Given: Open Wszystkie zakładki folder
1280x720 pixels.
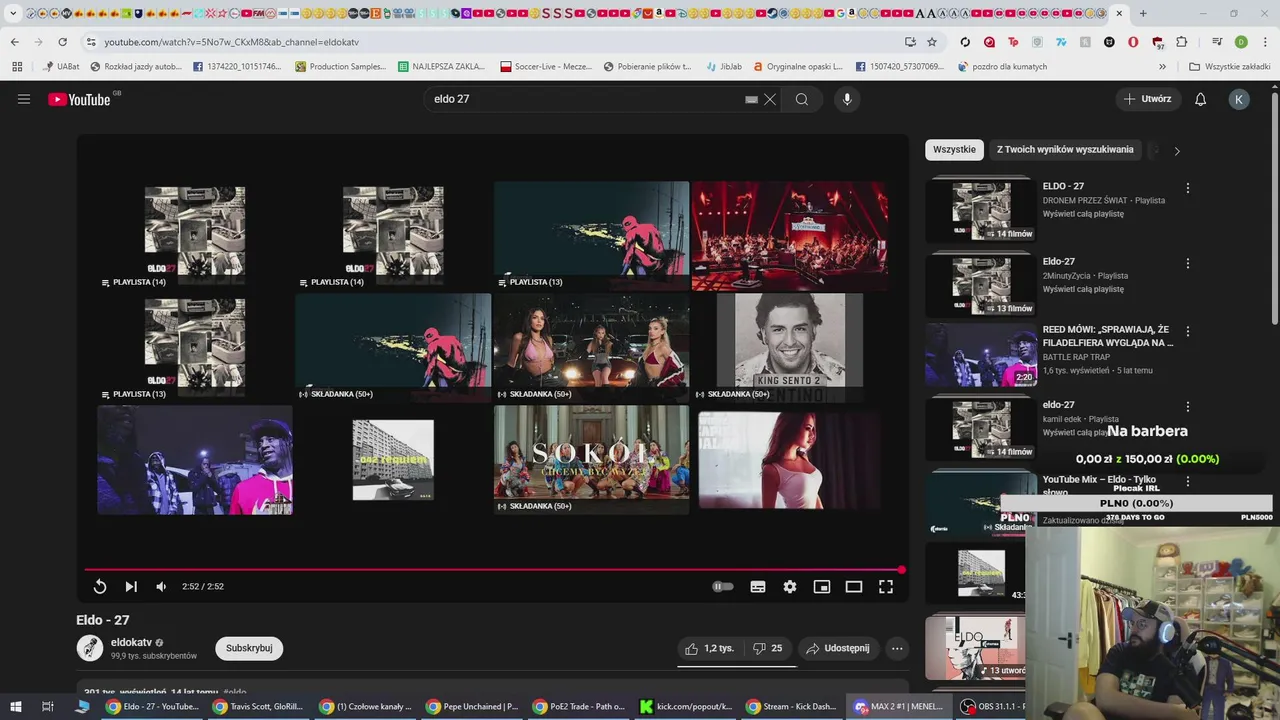Looking at the screenshot, I should [x=1230, y=67].
